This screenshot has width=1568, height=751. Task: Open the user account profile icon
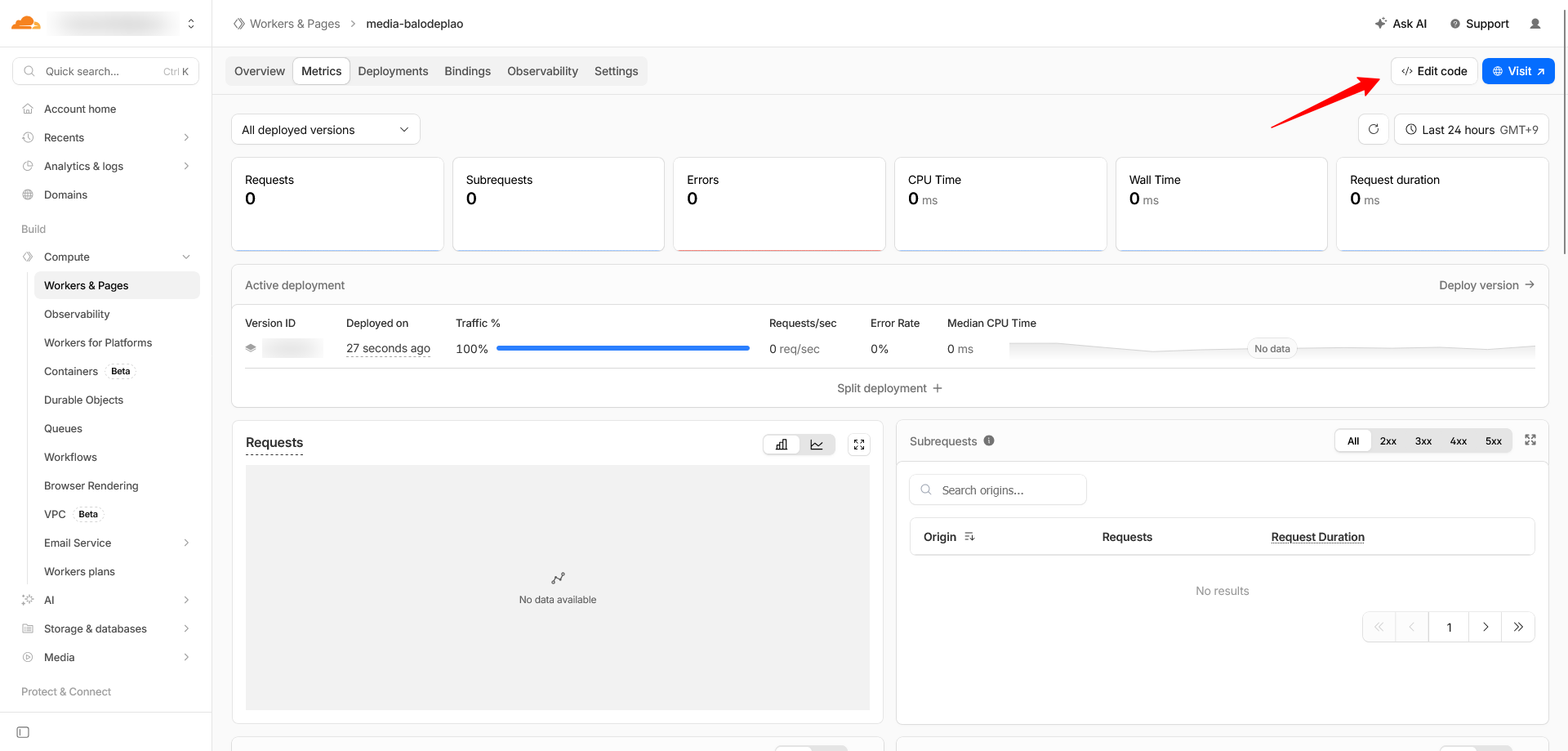point(1535,24)
